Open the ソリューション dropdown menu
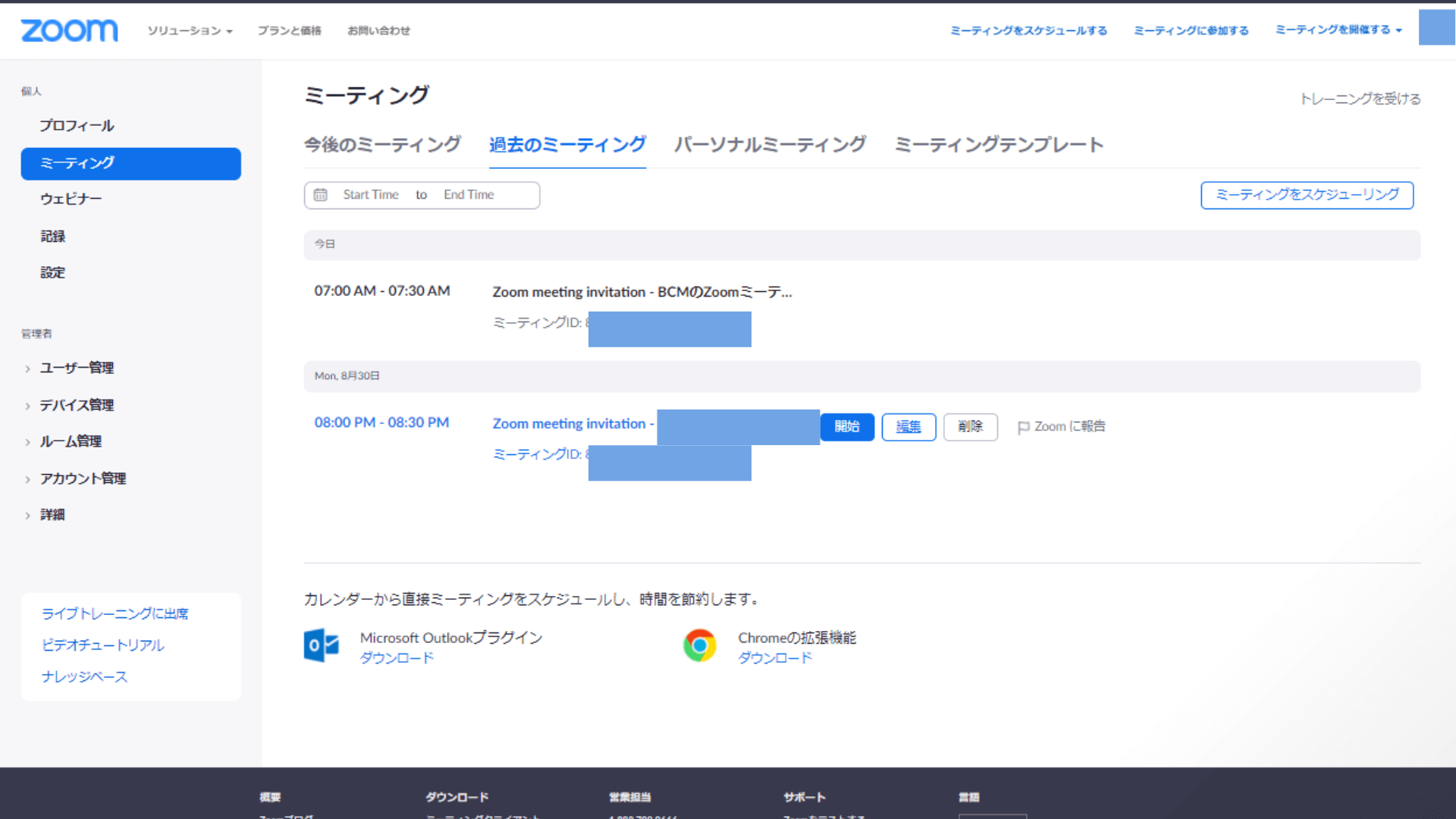Image resolution: width=1456 pixels, height=819 pixels. (190, 31)
